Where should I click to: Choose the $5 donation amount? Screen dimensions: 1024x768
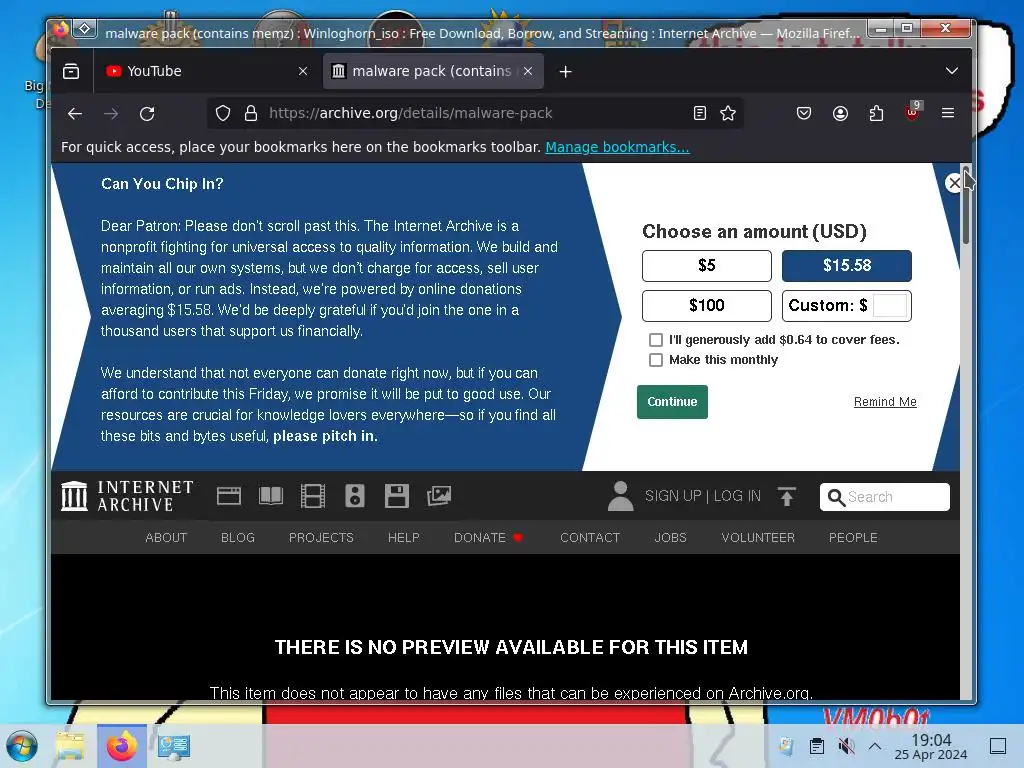point(707,266)
